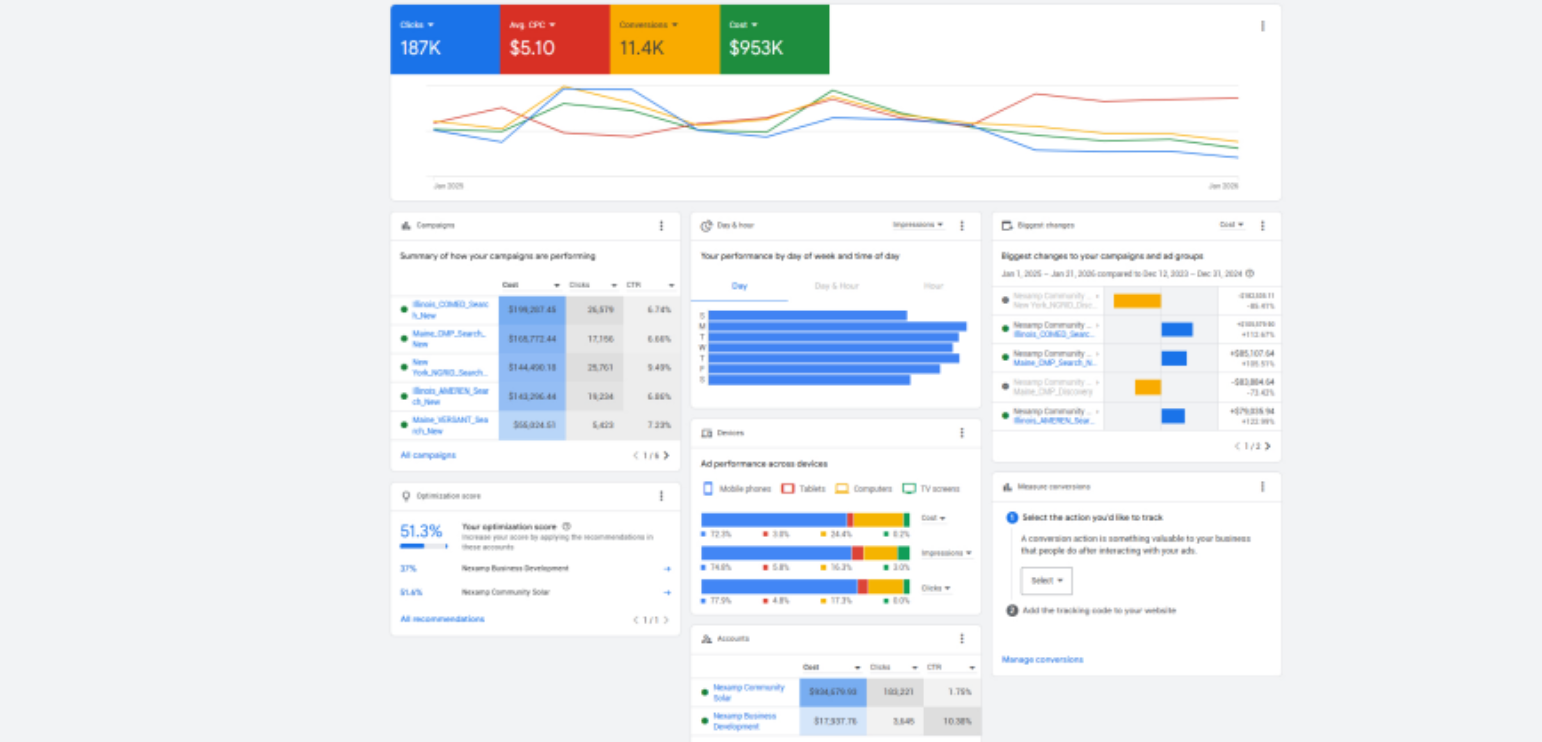Open the Campaigns card overflow menu
1542x742 pixels.
(661, 226)
